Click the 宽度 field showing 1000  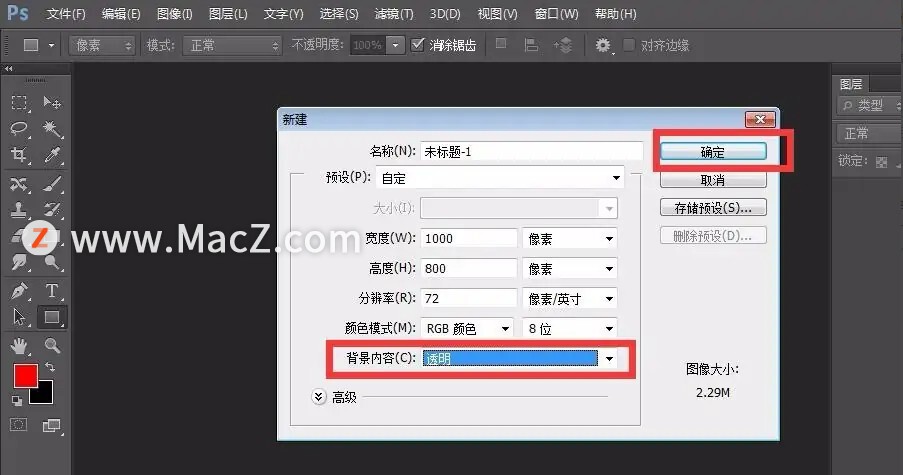coord(469,238)
